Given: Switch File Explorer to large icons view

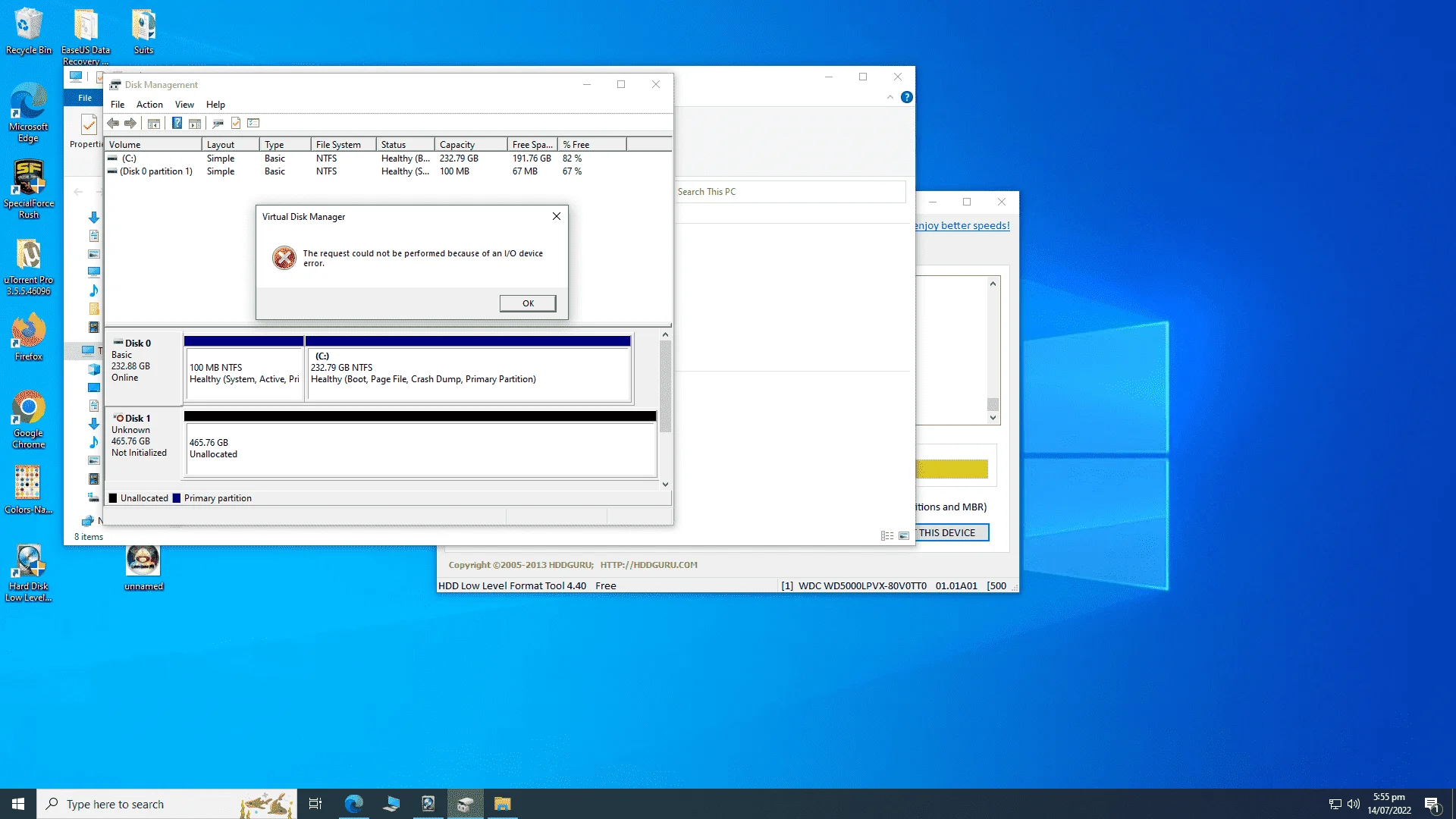Looking at the screenshot, I should (904, 535).
